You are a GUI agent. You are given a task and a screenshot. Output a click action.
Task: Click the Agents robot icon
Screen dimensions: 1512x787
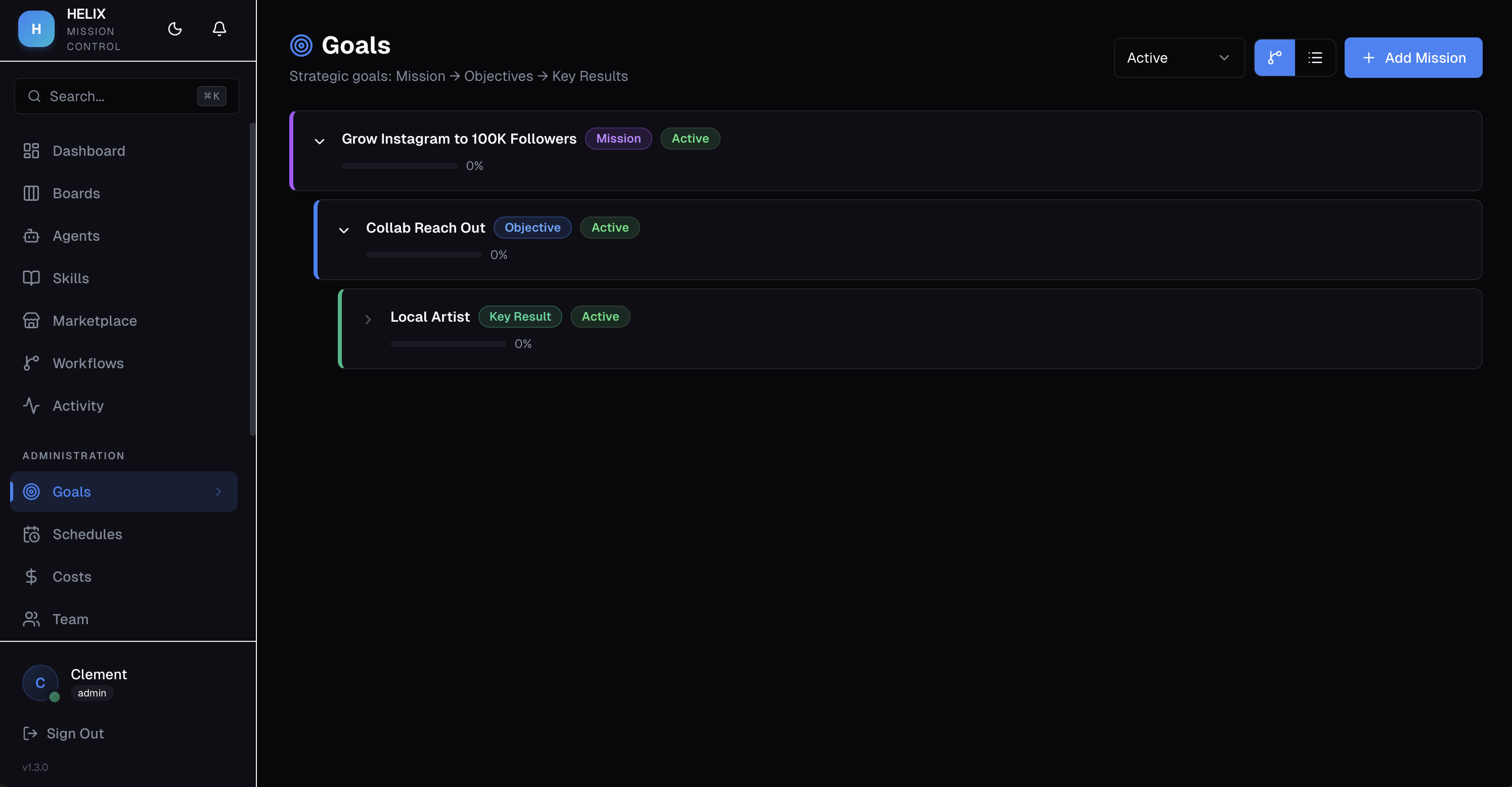tap(31, 236)
